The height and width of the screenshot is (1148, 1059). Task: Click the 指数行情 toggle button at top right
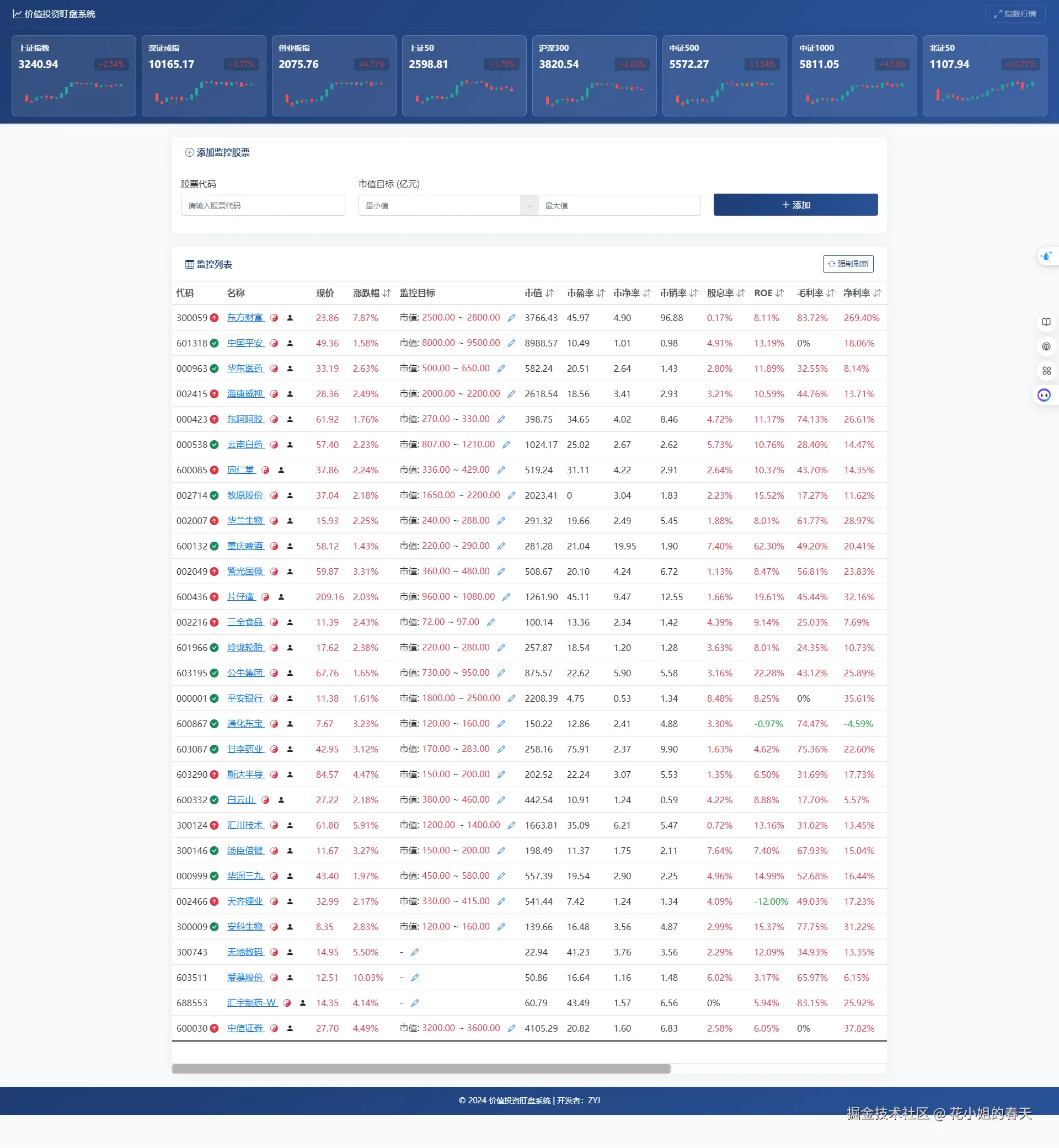(x=1015, y=14)
